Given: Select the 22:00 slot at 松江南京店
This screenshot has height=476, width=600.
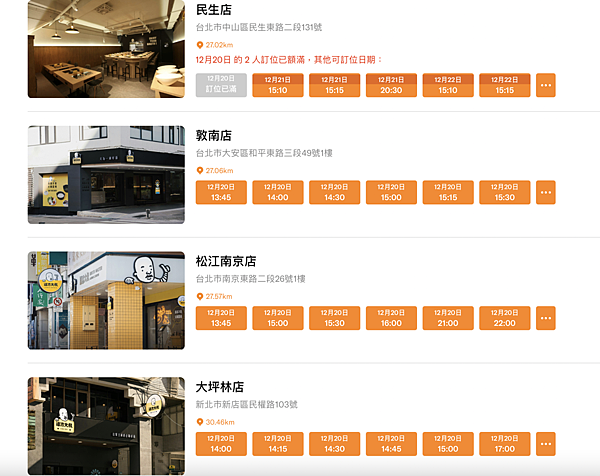Looking at the screenshot, I should point(505,318).
